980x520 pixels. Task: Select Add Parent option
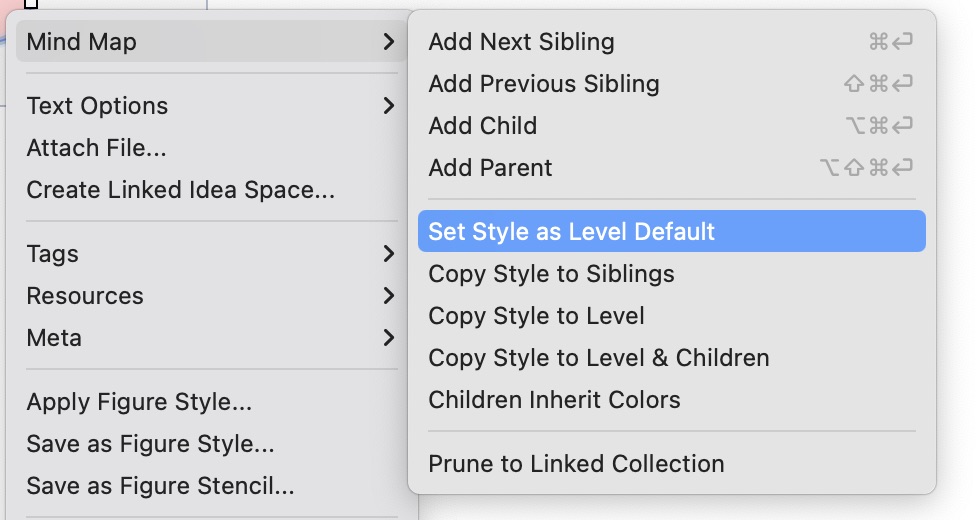click(x=490, y=168)
